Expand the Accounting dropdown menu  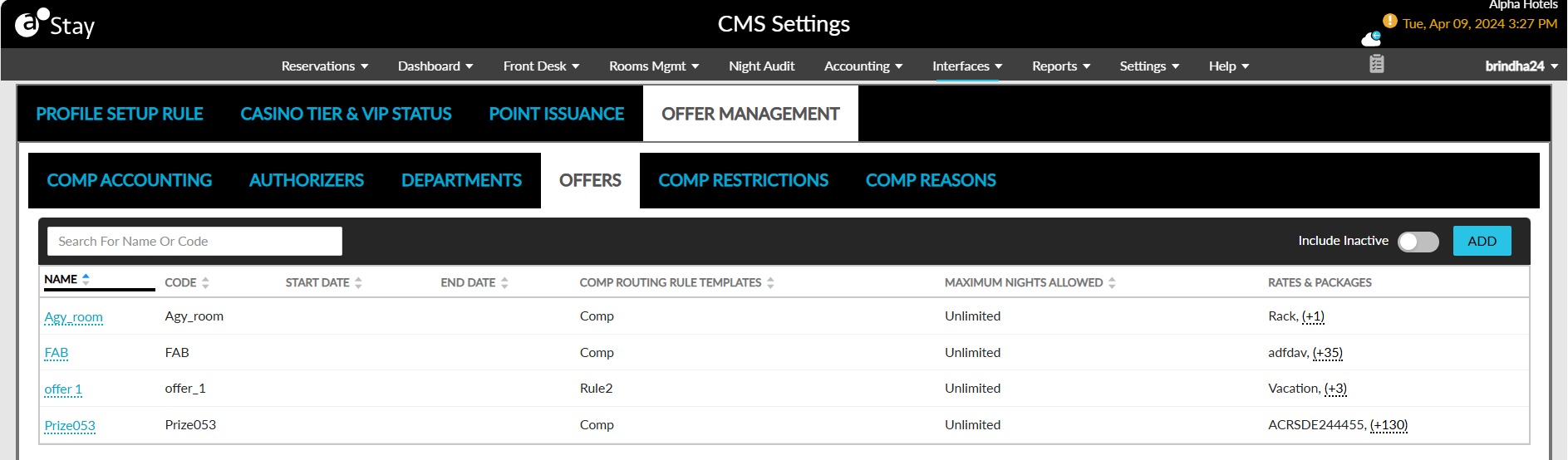coord(863,66)
